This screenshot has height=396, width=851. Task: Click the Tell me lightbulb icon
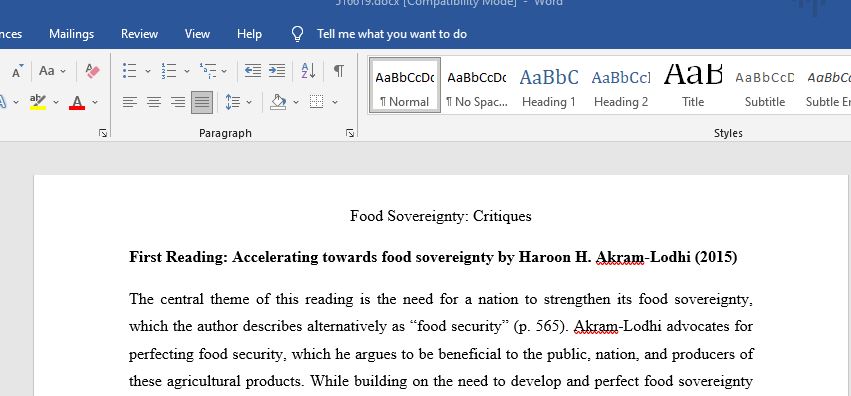coord(297,34)
